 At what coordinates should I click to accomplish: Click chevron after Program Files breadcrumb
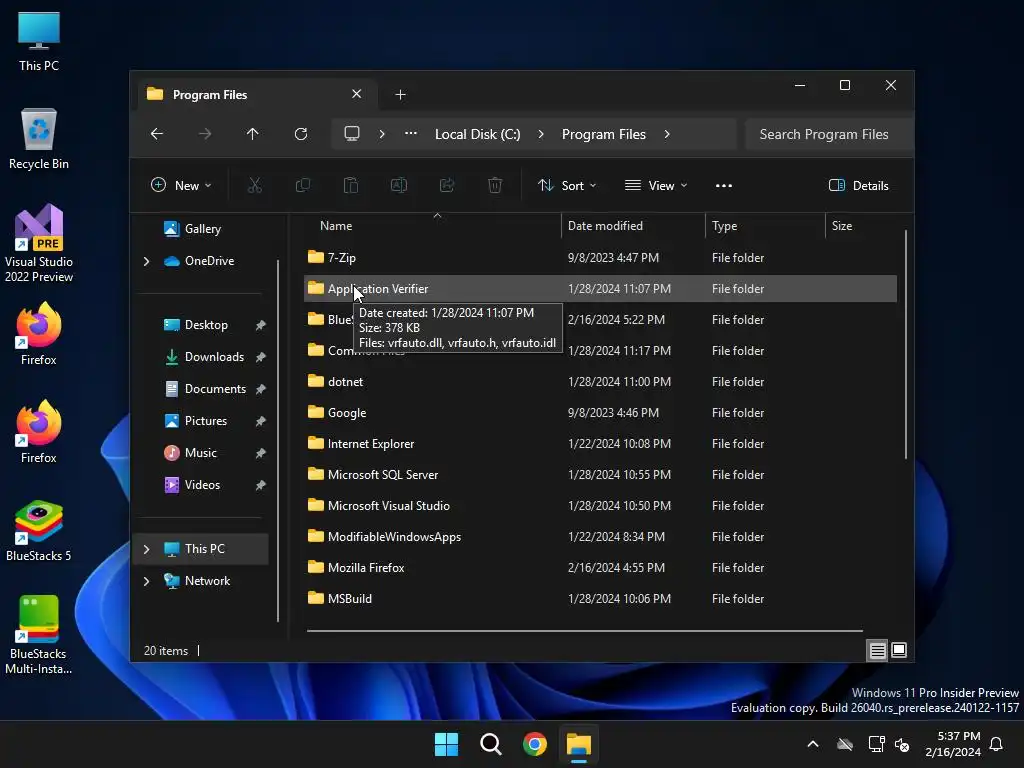pyautogui.click(x=667, y=134)
